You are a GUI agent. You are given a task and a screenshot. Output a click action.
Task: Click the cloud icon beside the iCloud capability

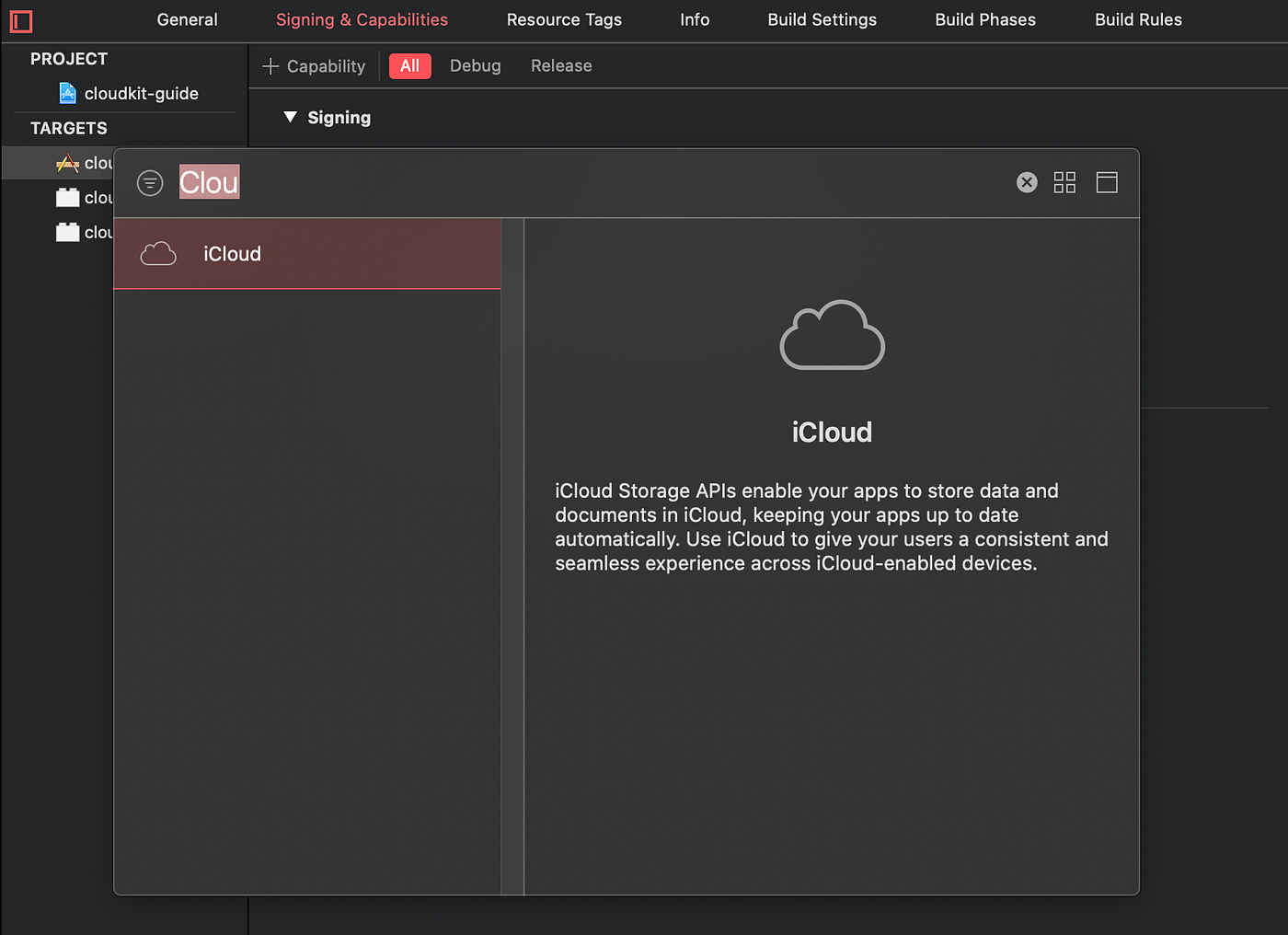click(x=158, y=253)
